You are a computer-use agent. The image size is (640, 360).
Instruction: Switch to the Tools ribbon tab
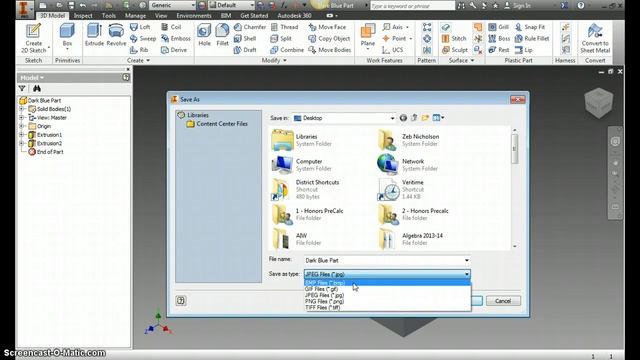click(x=109, y=16)
